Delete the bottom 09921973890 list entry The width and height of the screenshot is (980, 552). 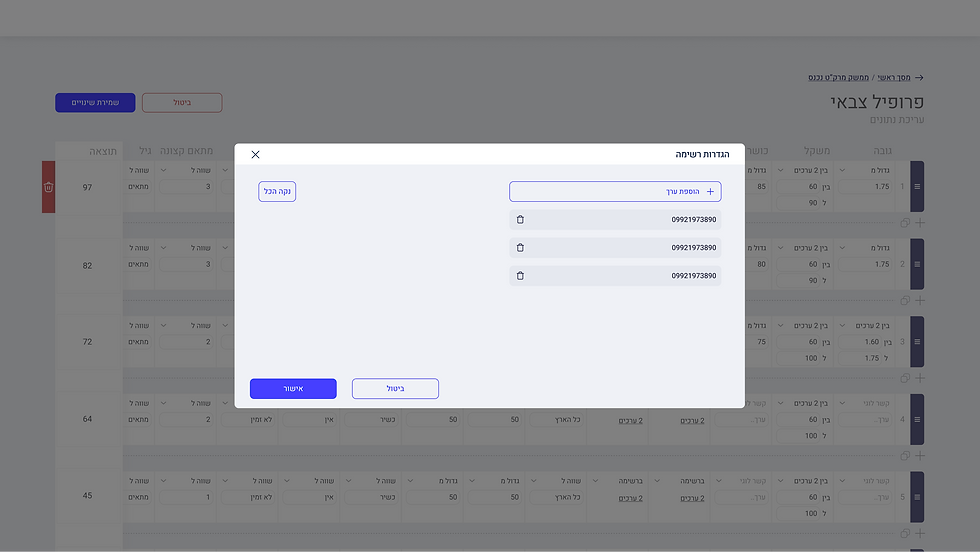point(520,276)
